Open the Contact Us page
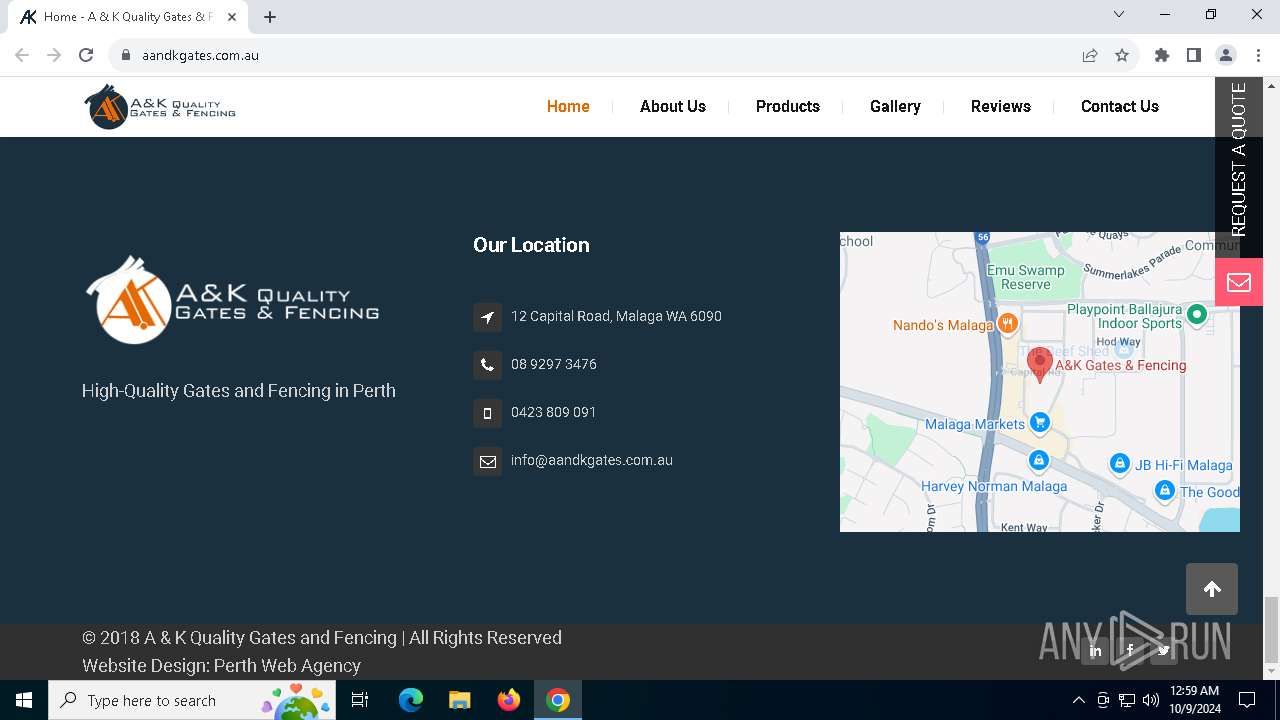Screen dimensions: 1280x720 coord(1120,106)
